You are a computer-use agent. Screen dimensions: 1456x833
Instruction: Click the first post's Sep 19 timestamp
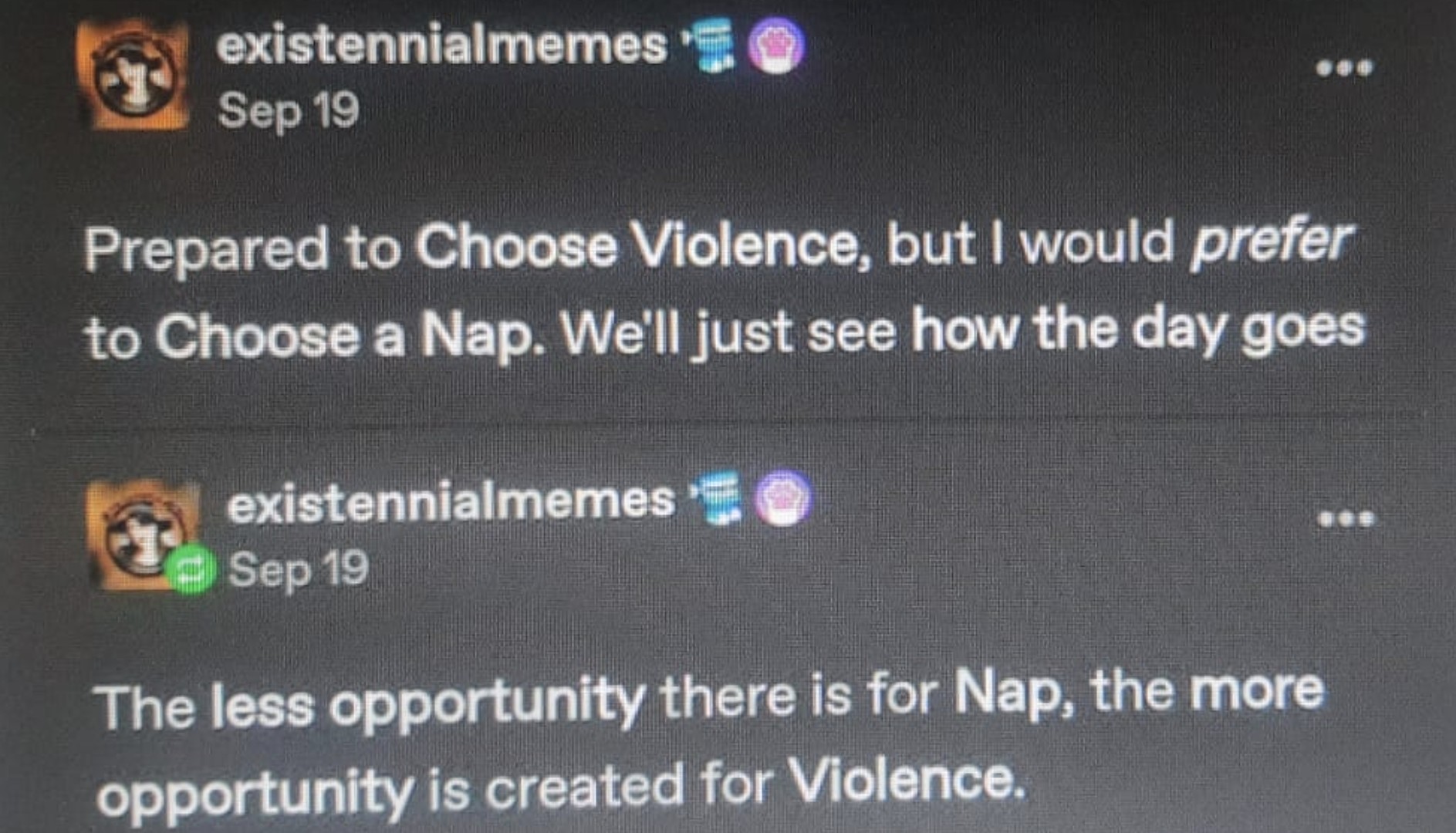[289, 111]
